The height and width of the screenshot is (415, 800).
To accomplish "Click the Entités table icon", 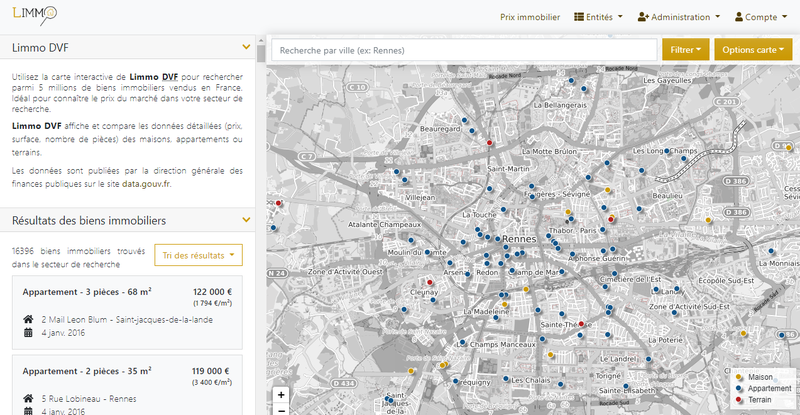I will click(x=579, y=17).
